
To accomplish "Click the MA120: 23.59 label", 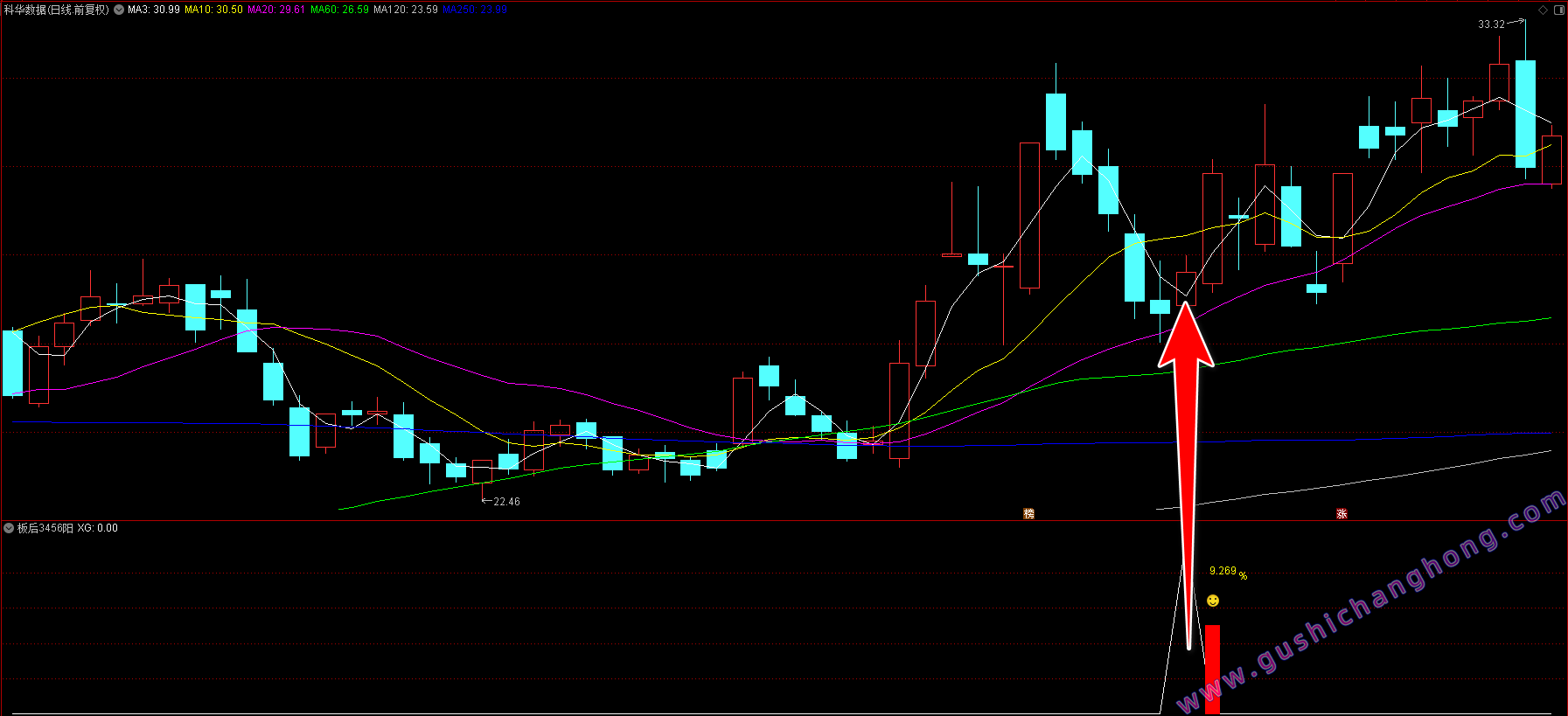I will (406, 10).
